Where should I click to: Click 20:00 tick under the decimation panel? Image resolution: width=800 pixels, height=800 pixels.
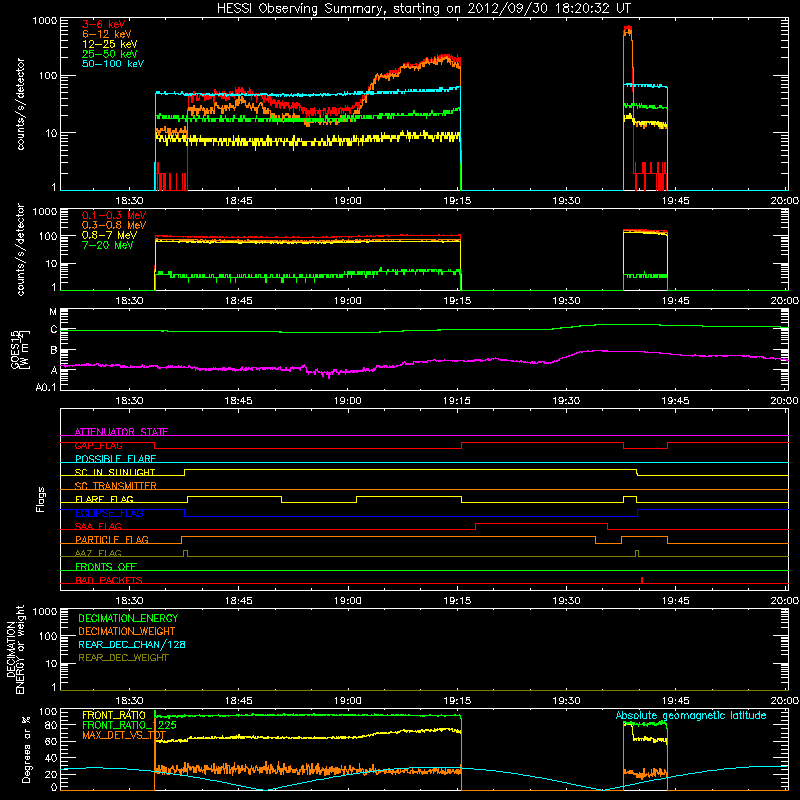pyautogui.click(x=785, y=701)
